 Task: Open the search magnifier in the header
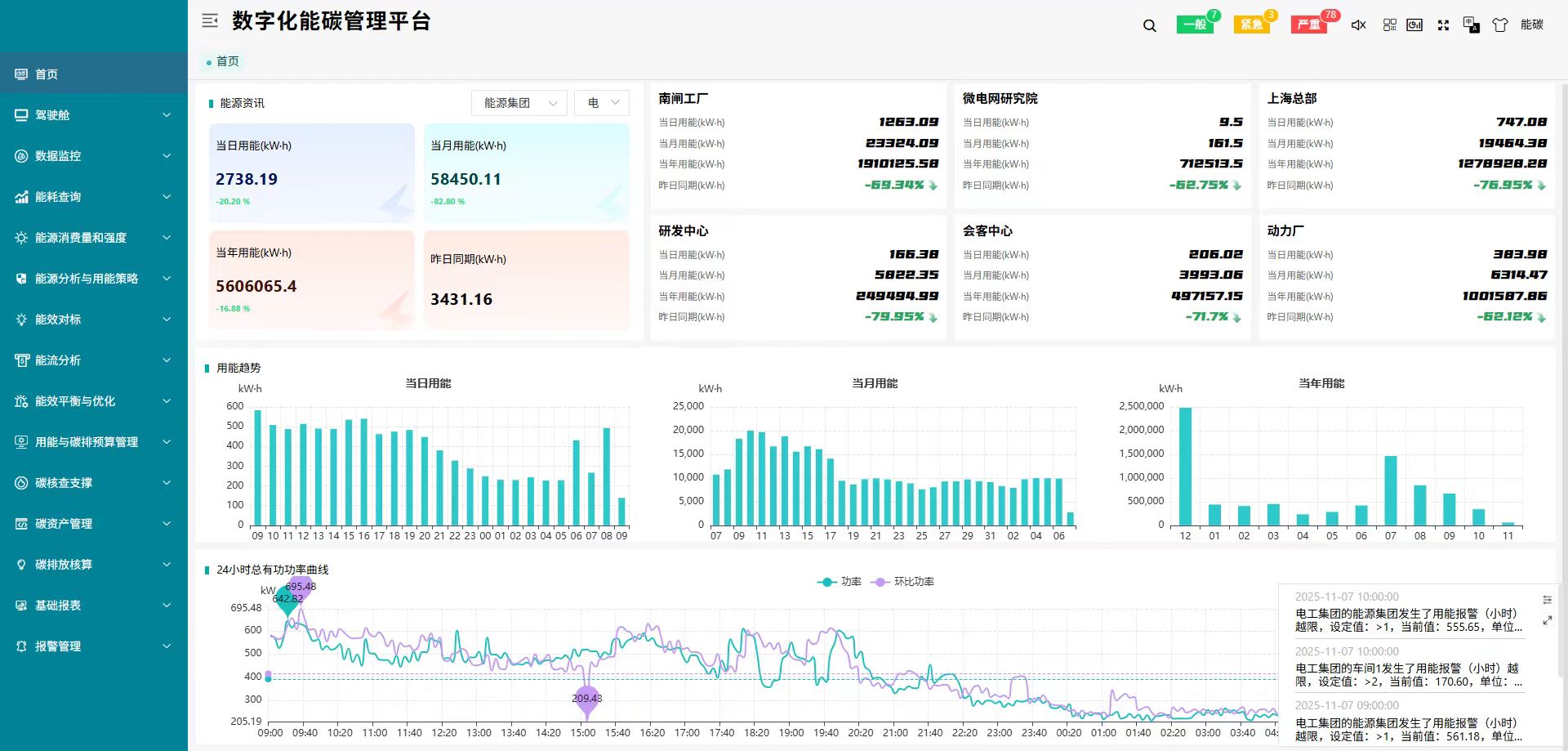tap(1150, 25)
